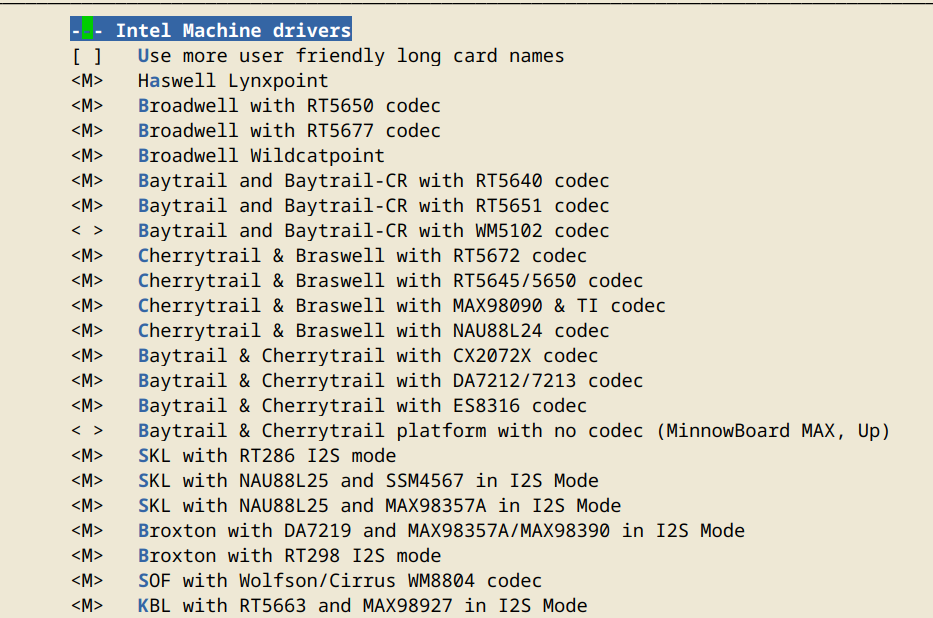Toggle module state for Cherrytrail NAU88L24 codec
The height and width of the screenshot is (618, 933).
pyautogui.click(x=87, y=331)
